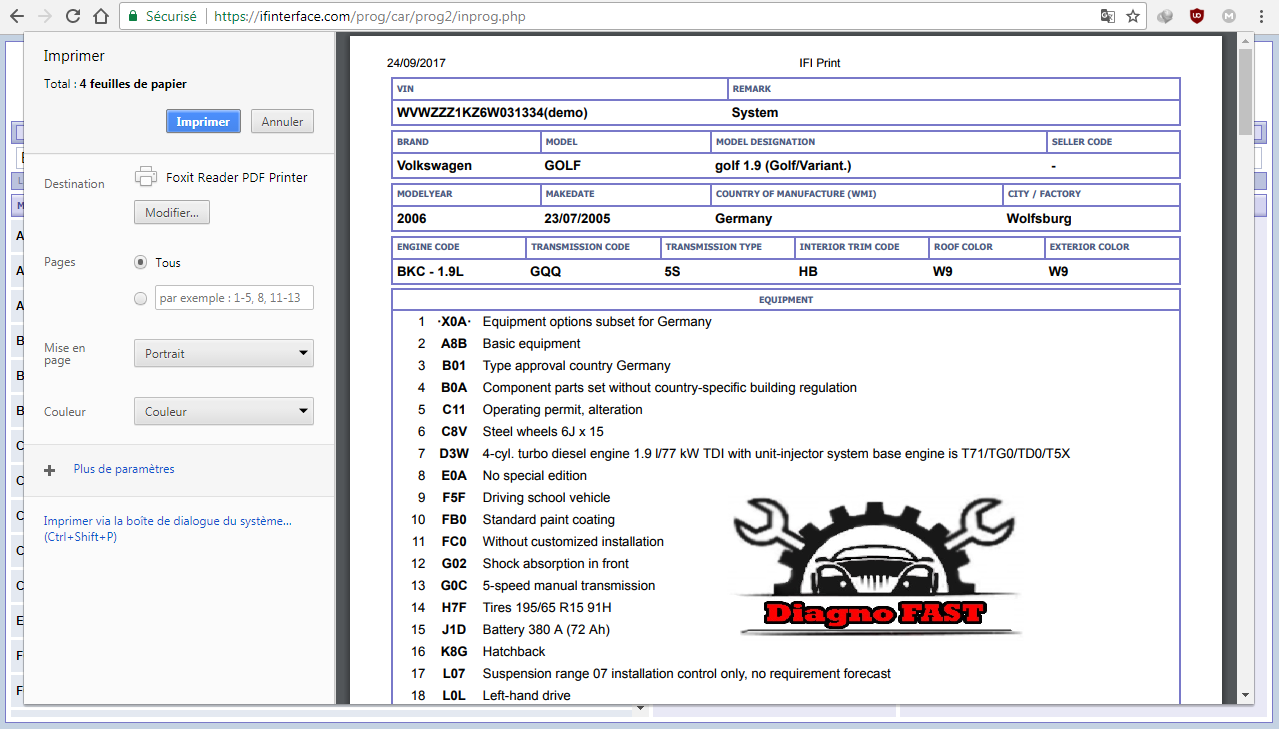Click the IFI Print header text

820,63
